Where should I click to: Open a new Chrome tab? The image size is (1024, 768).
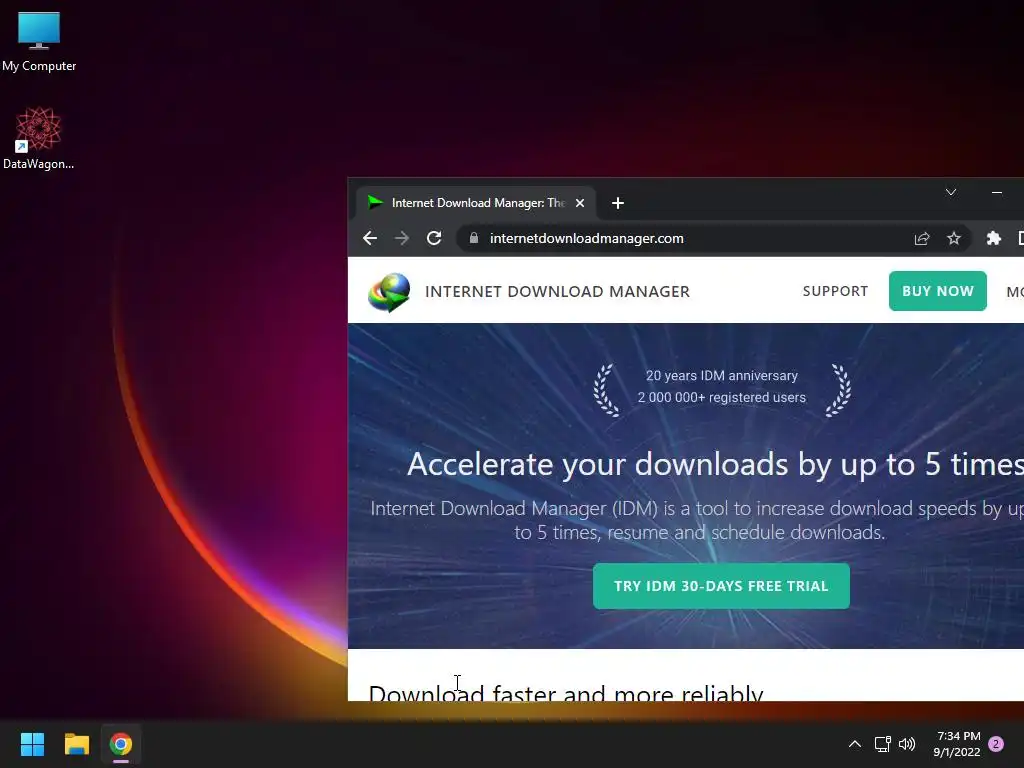click(618, 203)
